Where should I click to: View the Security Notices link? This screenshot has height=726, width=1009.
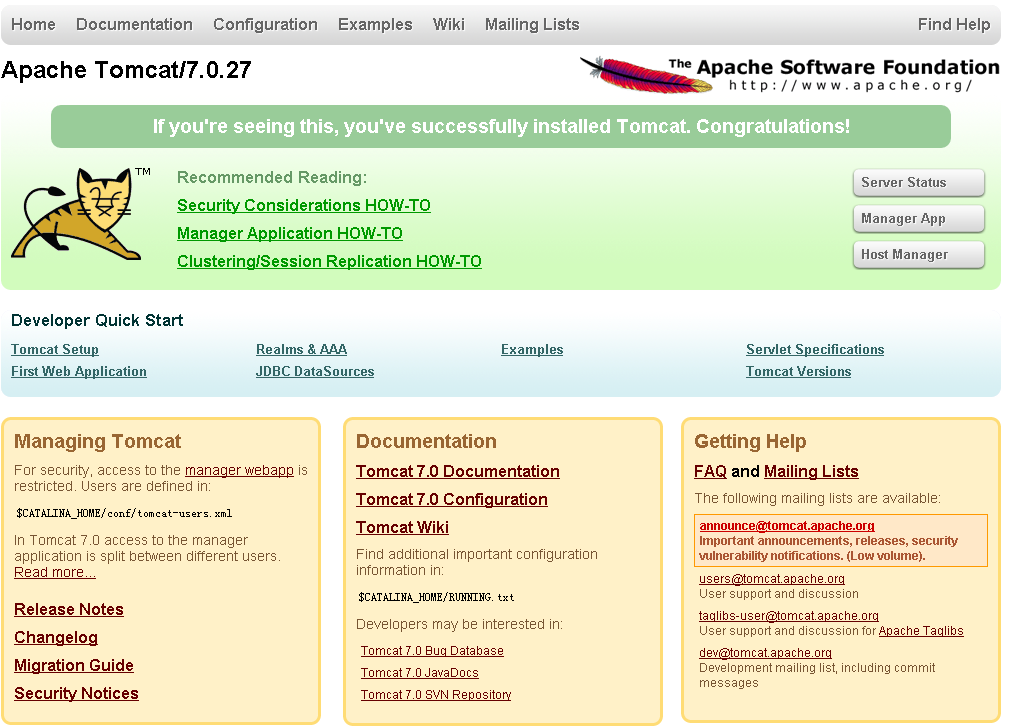77,694
